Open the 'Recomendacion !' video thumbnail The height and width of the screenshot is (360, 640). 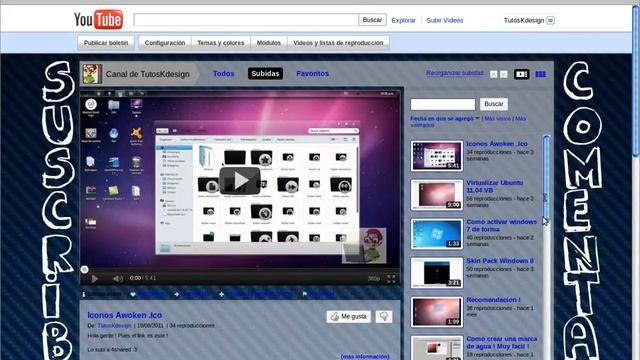437,312
